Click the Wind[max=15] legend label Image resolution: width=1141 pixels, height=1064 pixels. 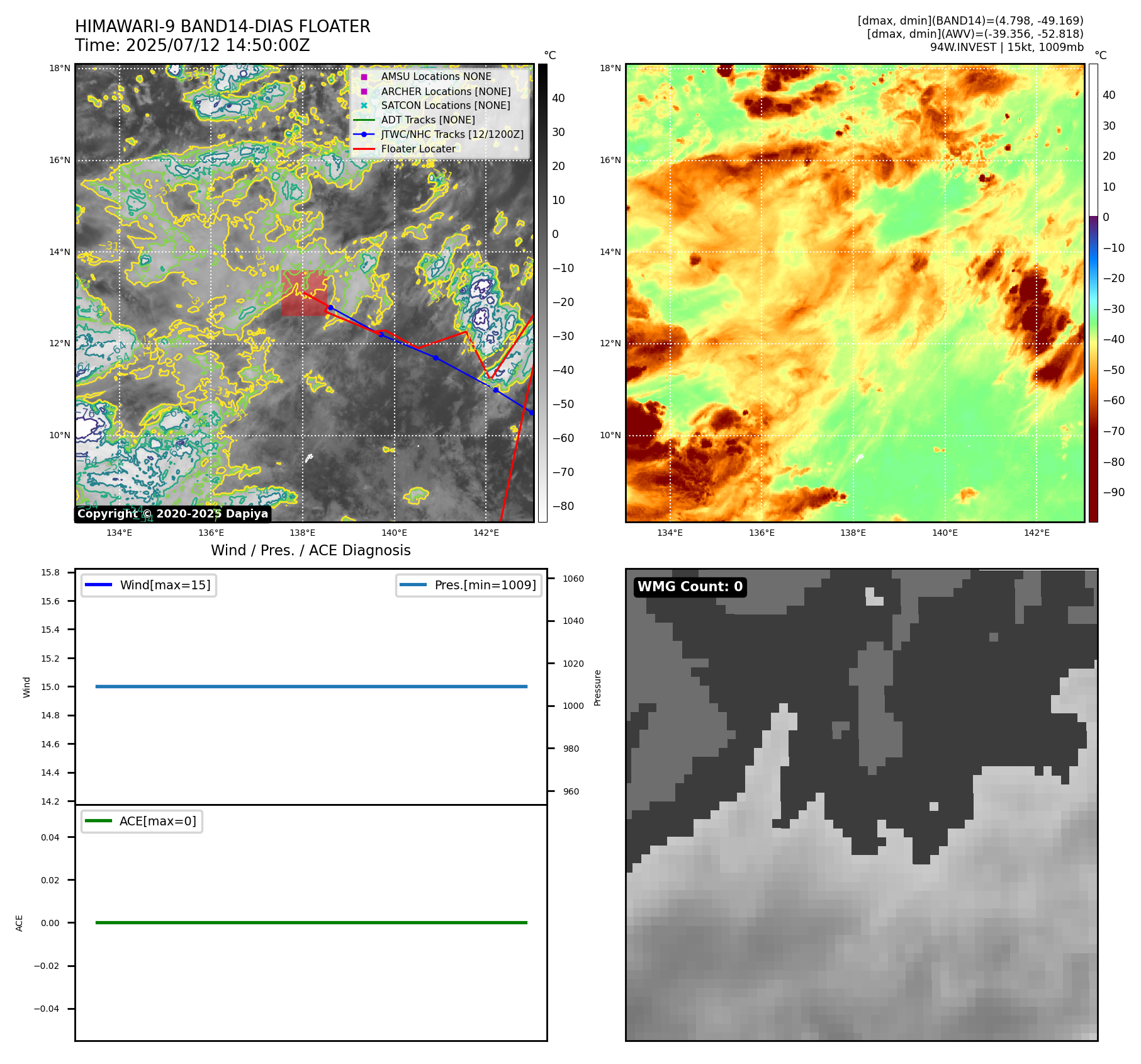(166, 586)
